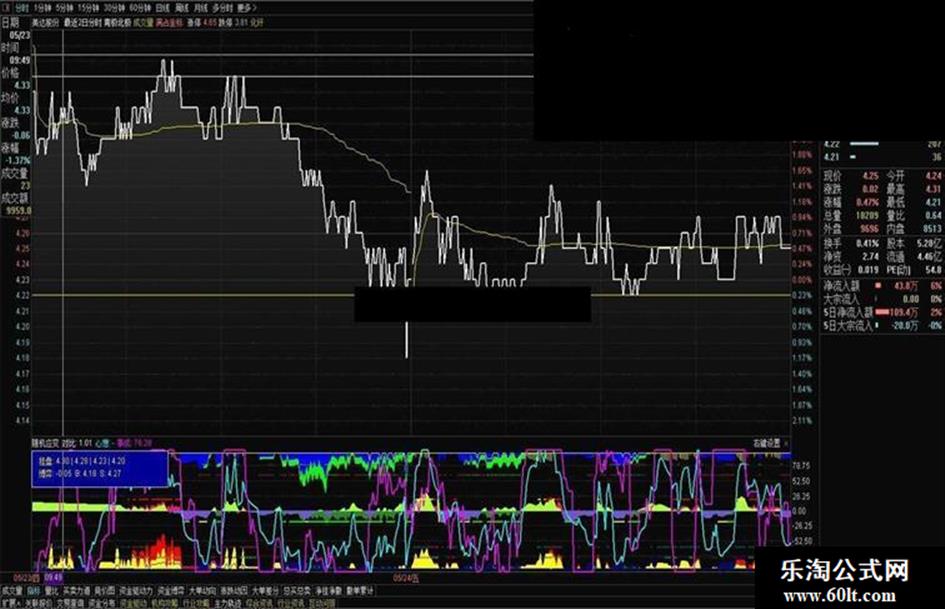
Task: Select 成交量 tab in bottom bar
Action: [11, 590]
